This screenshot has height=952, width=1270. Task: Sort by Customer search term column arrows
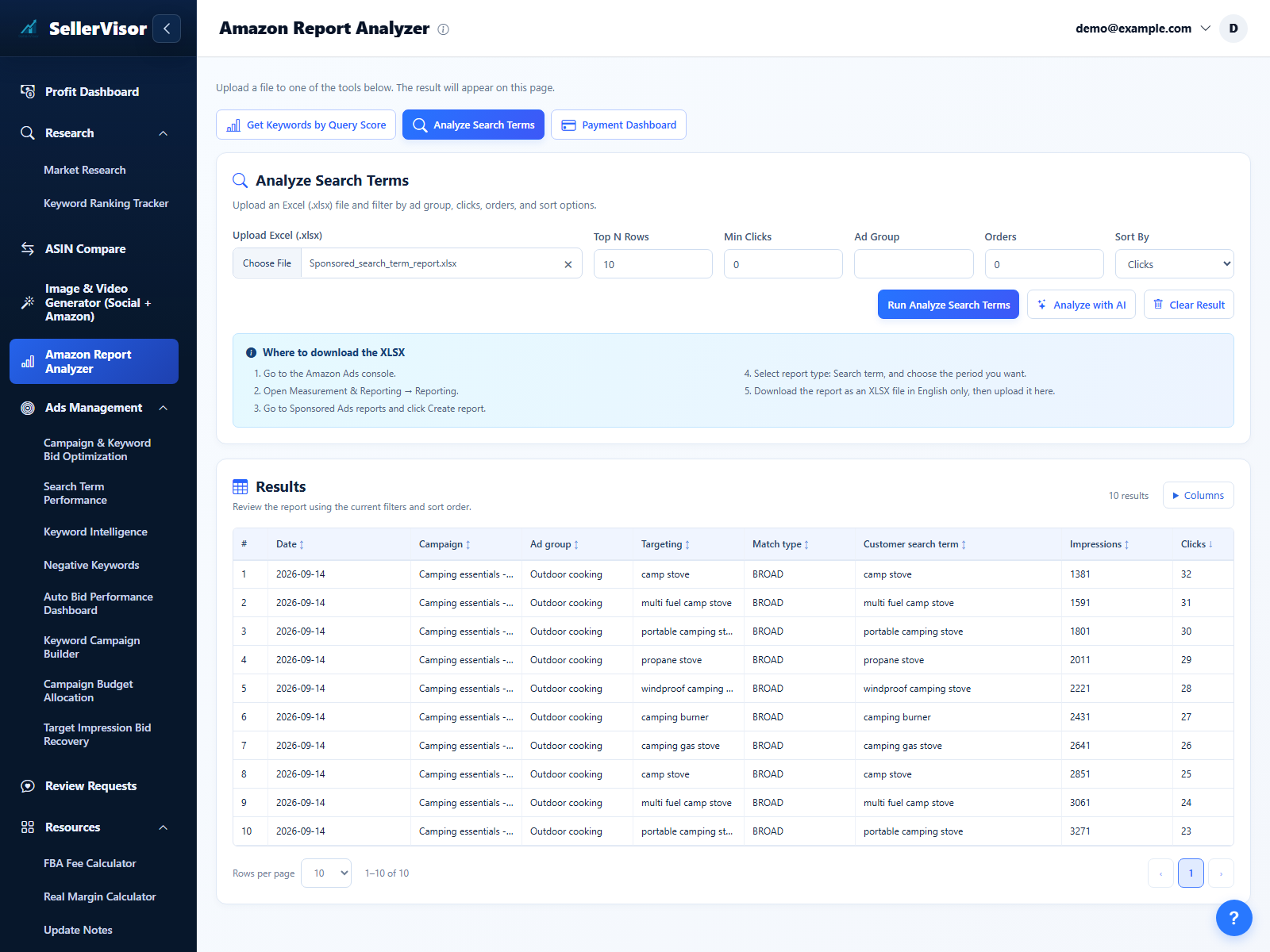[964, 545]
